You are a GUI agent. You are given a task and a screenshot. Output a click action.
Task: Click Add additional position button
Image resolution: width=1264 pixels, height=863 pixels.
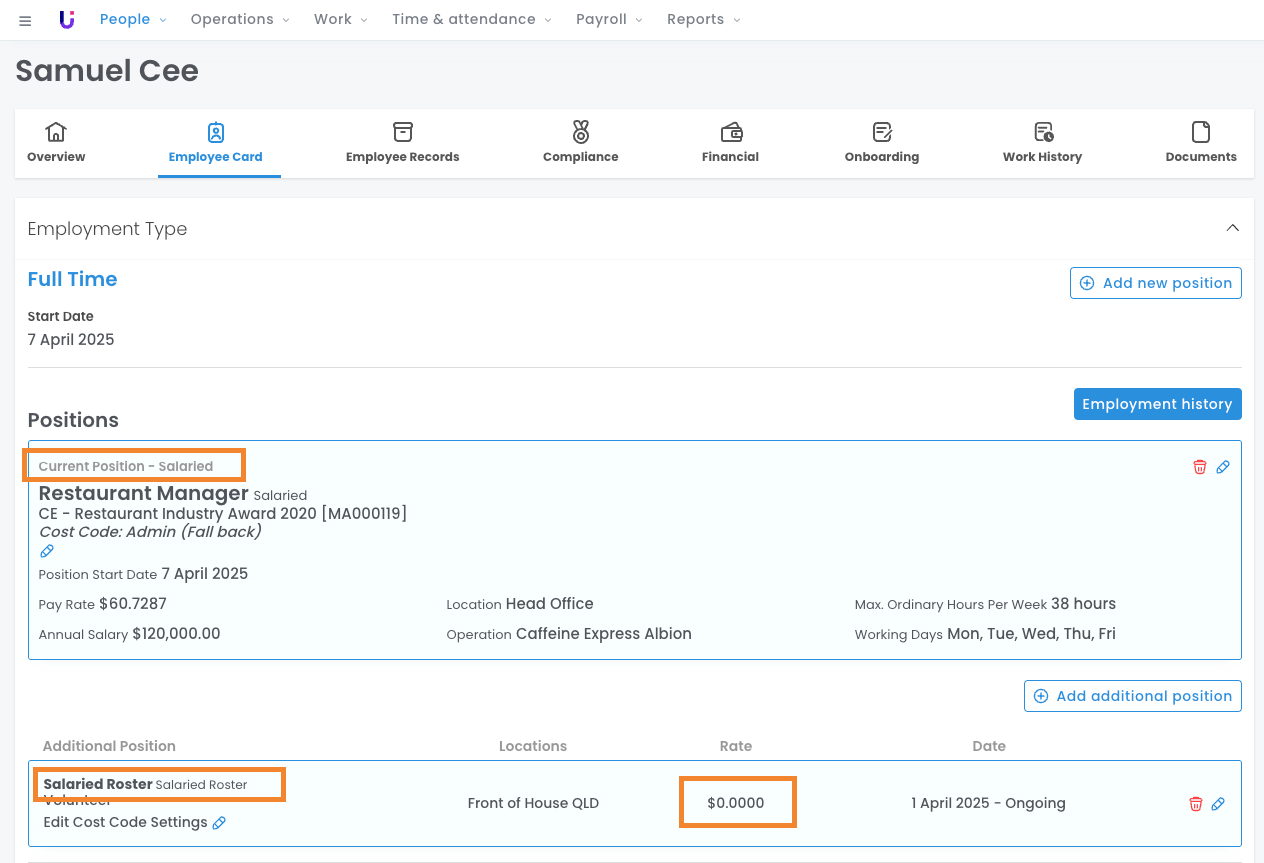1132,696
